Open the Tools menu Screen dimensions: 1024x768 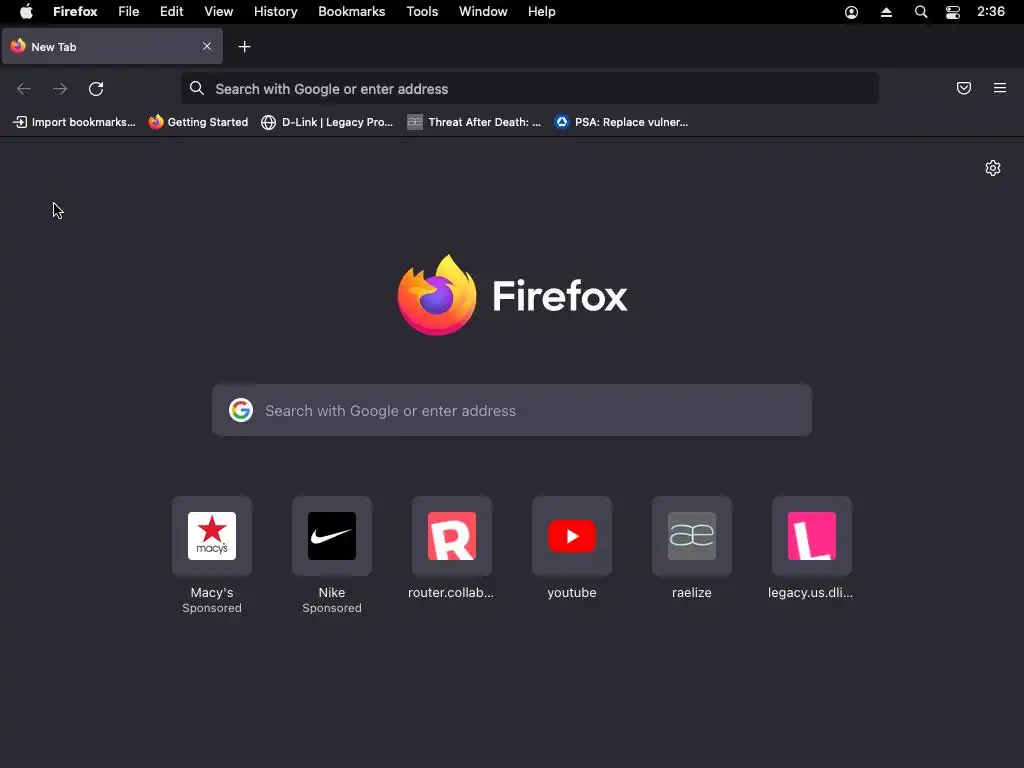point(422,12)
